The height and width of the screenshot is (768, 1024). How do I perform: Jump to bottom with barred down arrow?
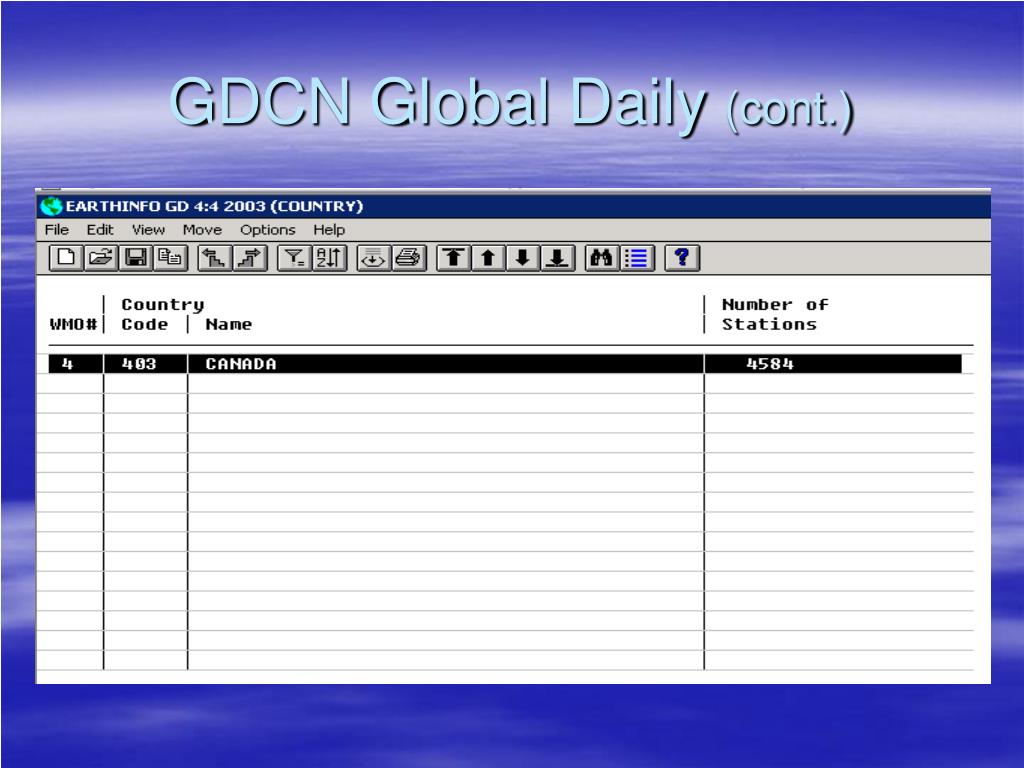pyautogui.click(x=557, y=257)
